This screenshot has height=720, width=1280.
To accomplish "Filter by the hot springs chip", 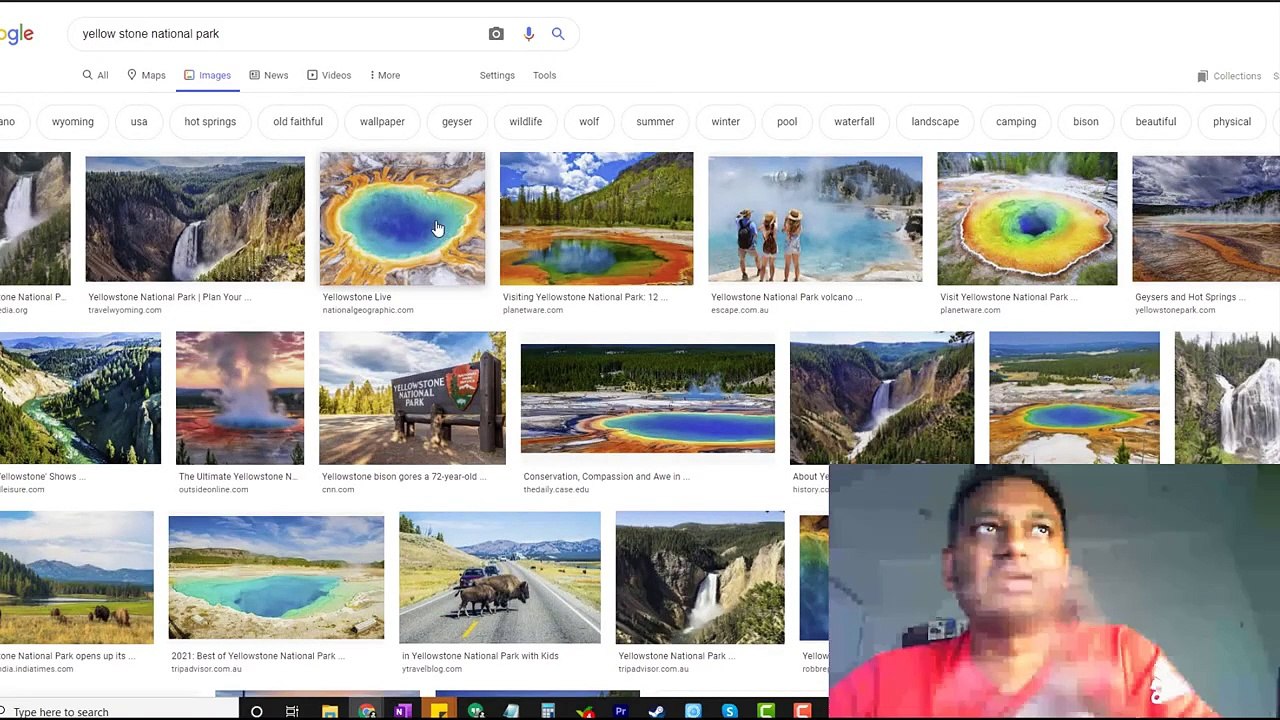I will click(x=210, y=122).
